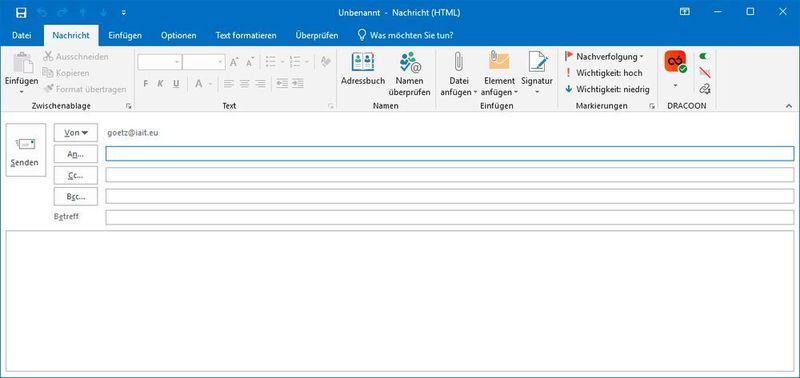Click the Ausschneiden scissors button
Image resolution: width=800 pixels, height=378 pixels.
pos(76,57)
